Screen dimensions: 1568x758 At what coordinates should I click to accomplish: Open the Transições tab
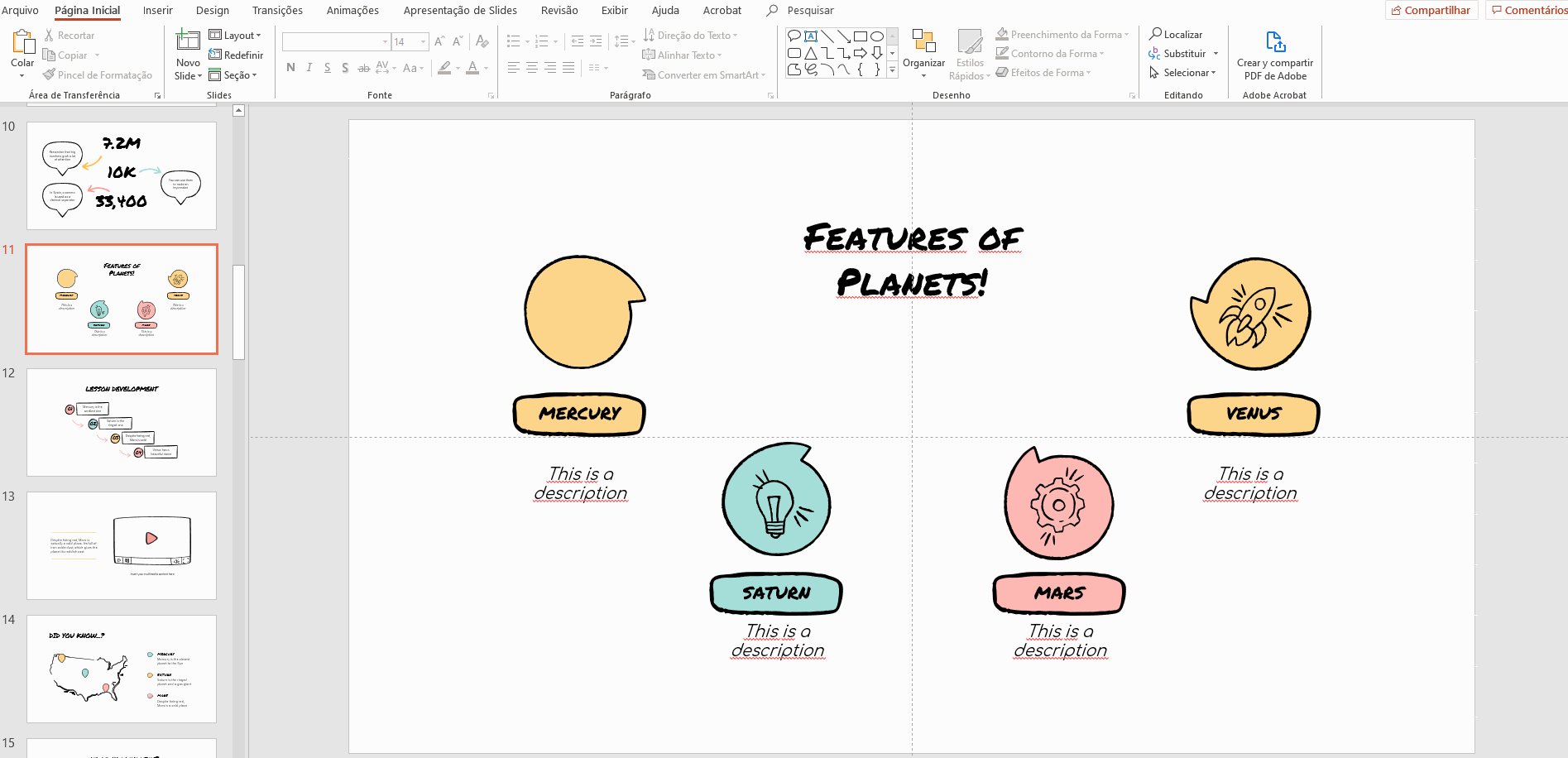click(277, 10)
